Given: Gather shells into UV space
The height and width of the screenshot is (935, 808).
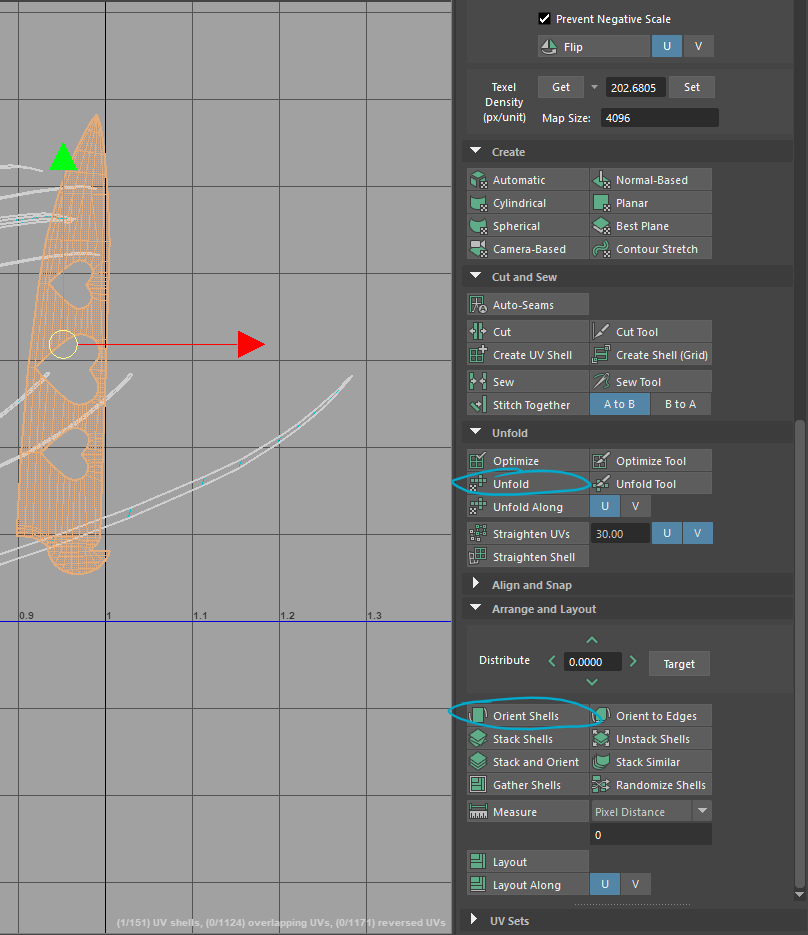Looking at the screenshot, I should 528,785.
